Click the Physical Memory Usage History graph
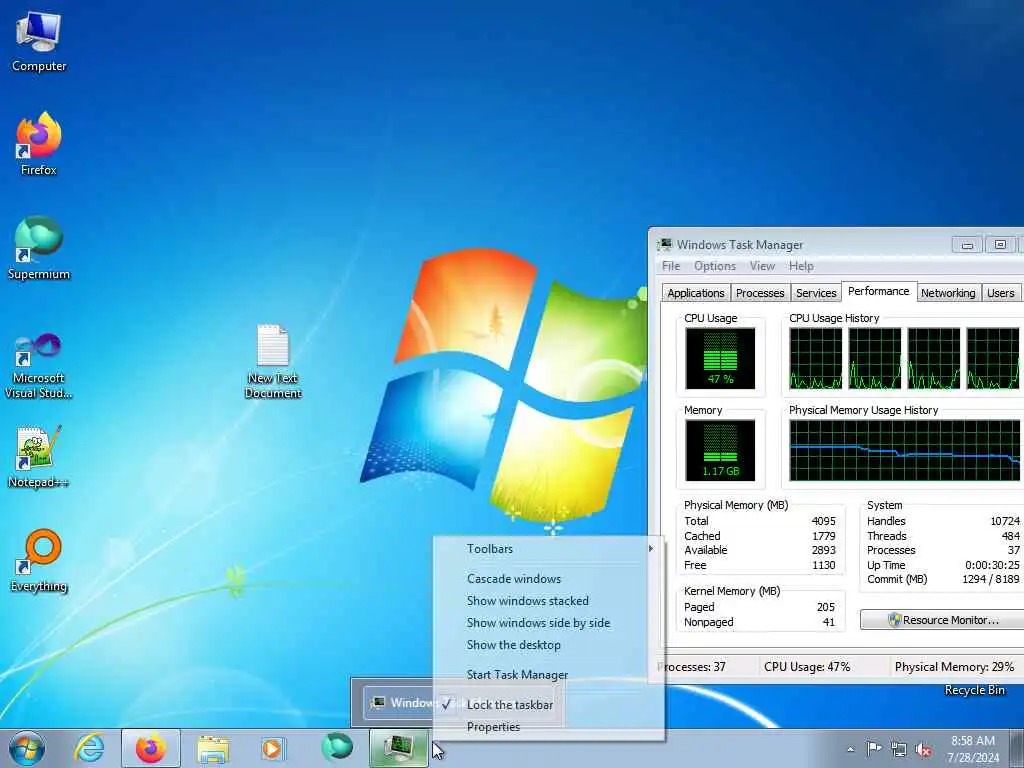The width and height of the screenshot is (1024, 768). (904, 450)
